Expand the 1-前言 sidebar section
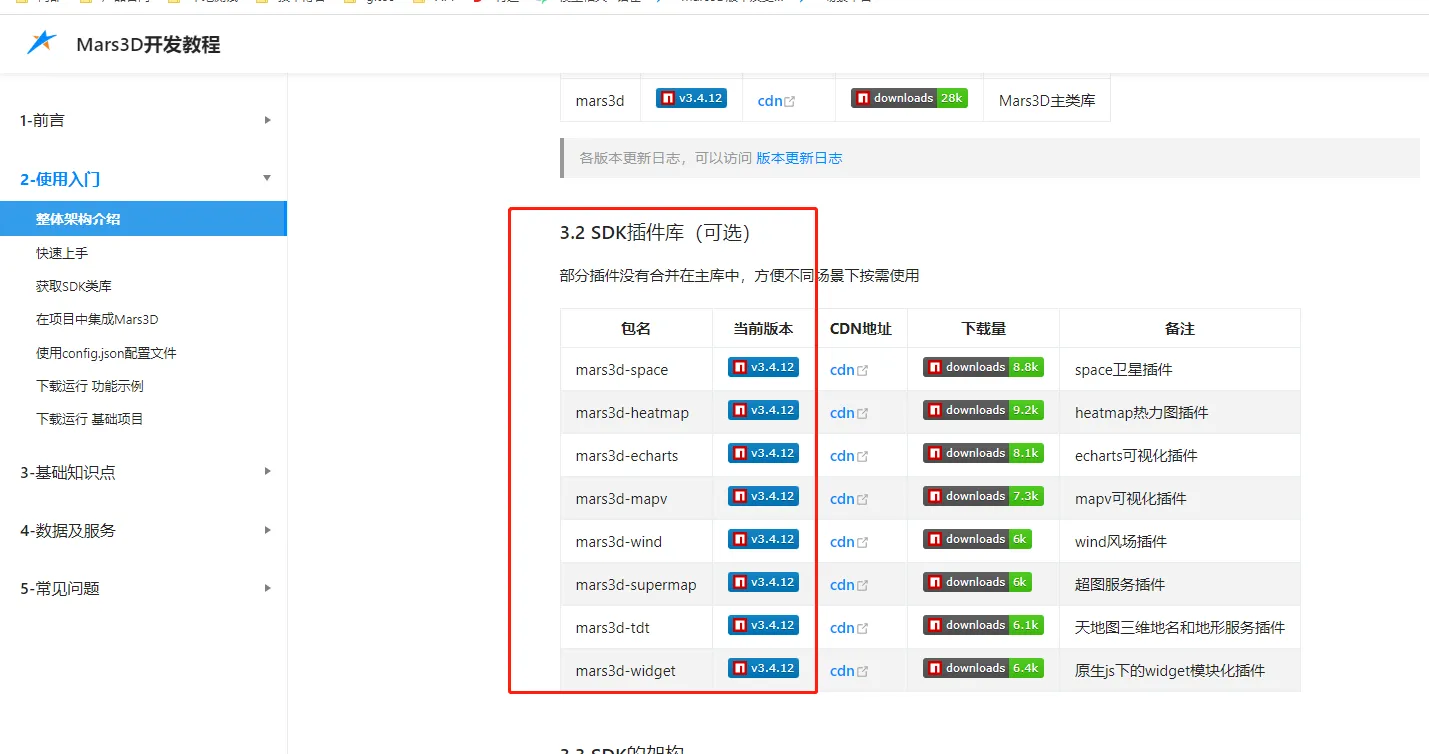Screen dimensions: 1429x754 pos(144,120)
